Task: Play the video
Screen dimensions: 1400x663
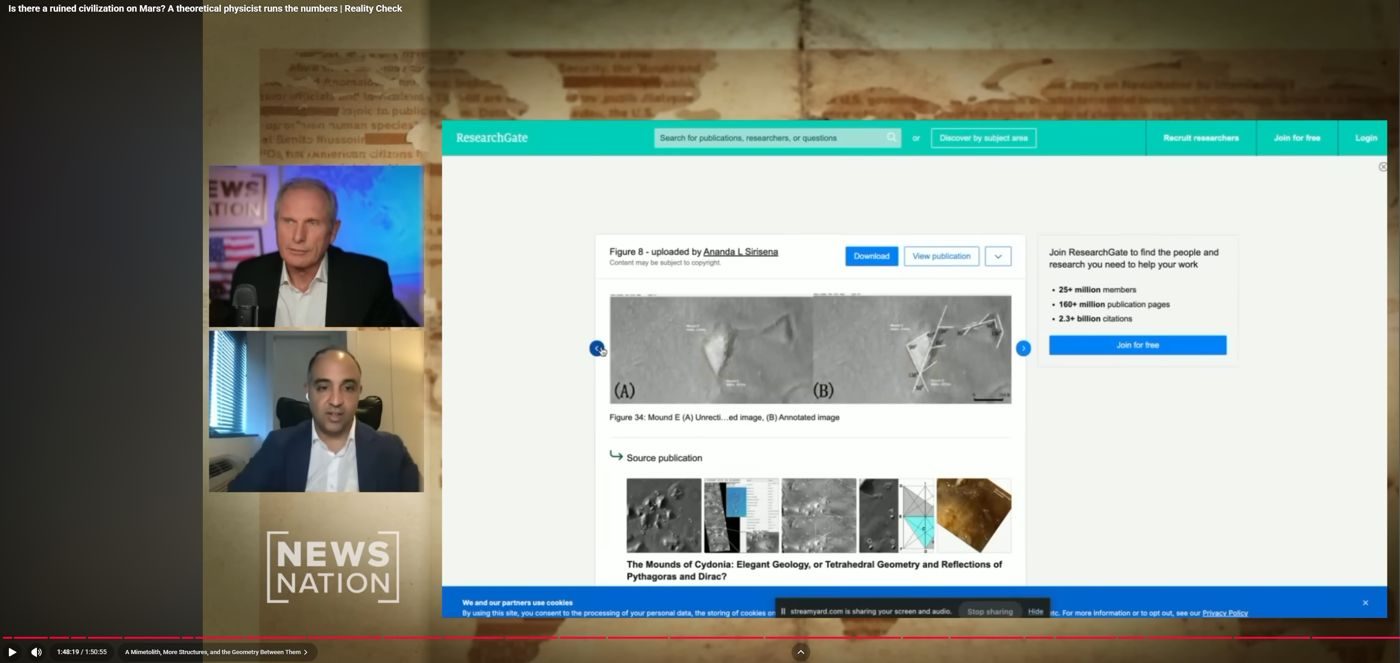Action: 12,652
